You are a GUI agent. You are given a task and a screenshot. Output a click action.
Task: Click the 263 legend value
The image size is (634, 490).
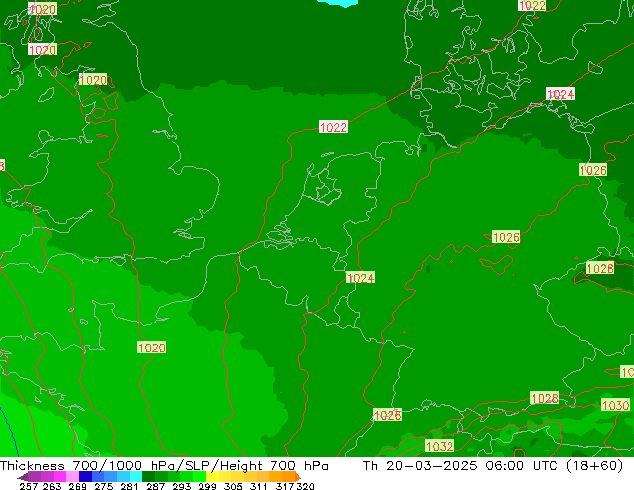point(52,486)
